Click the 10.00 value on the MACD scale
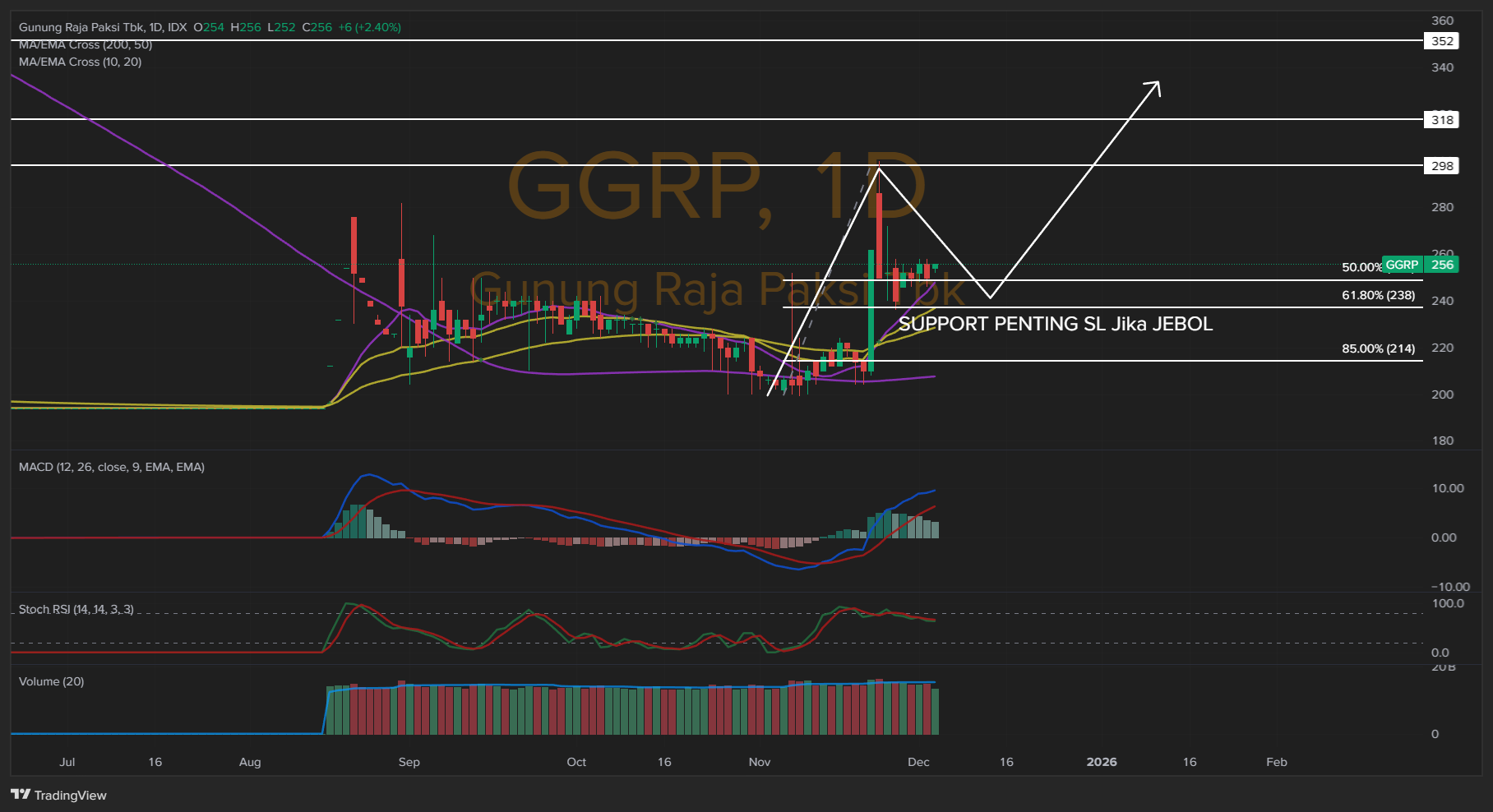Viewport: 1493px width, 812px height. click(x=1448, y=488)
